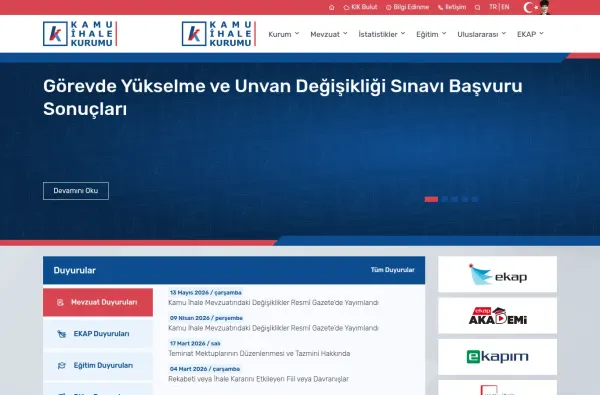
Task: Click the EKAP Duyuruları bird icon
Action: tap(61, 334)
